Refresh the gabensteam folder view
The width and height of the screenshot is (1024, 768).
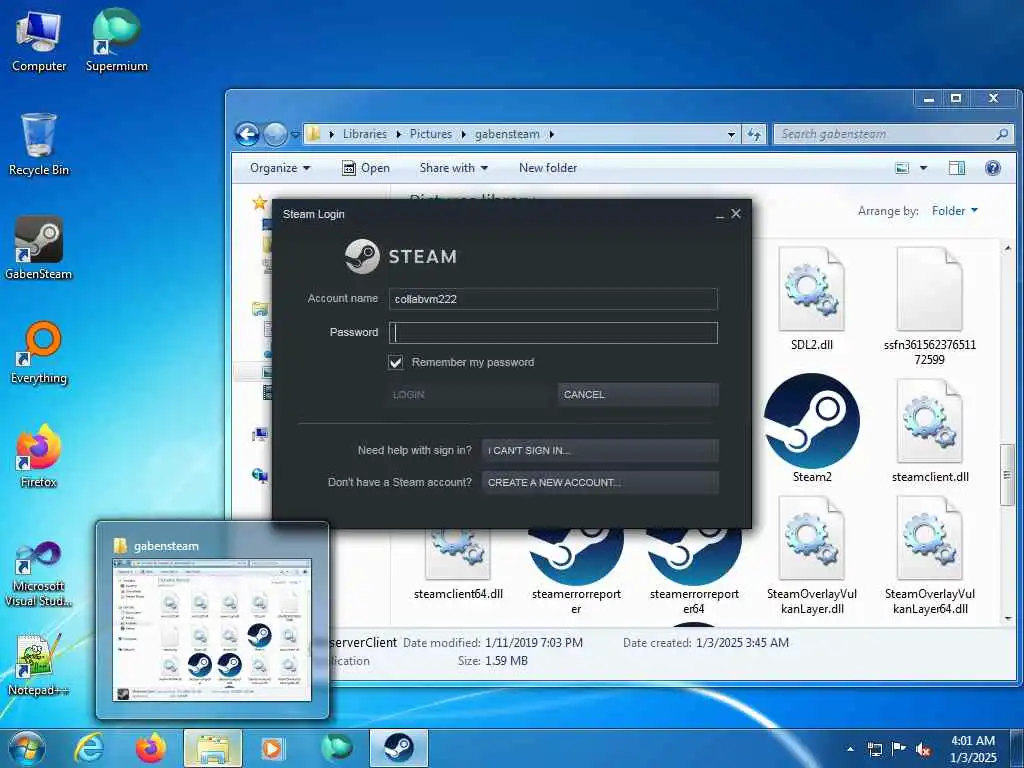[754, 135]
